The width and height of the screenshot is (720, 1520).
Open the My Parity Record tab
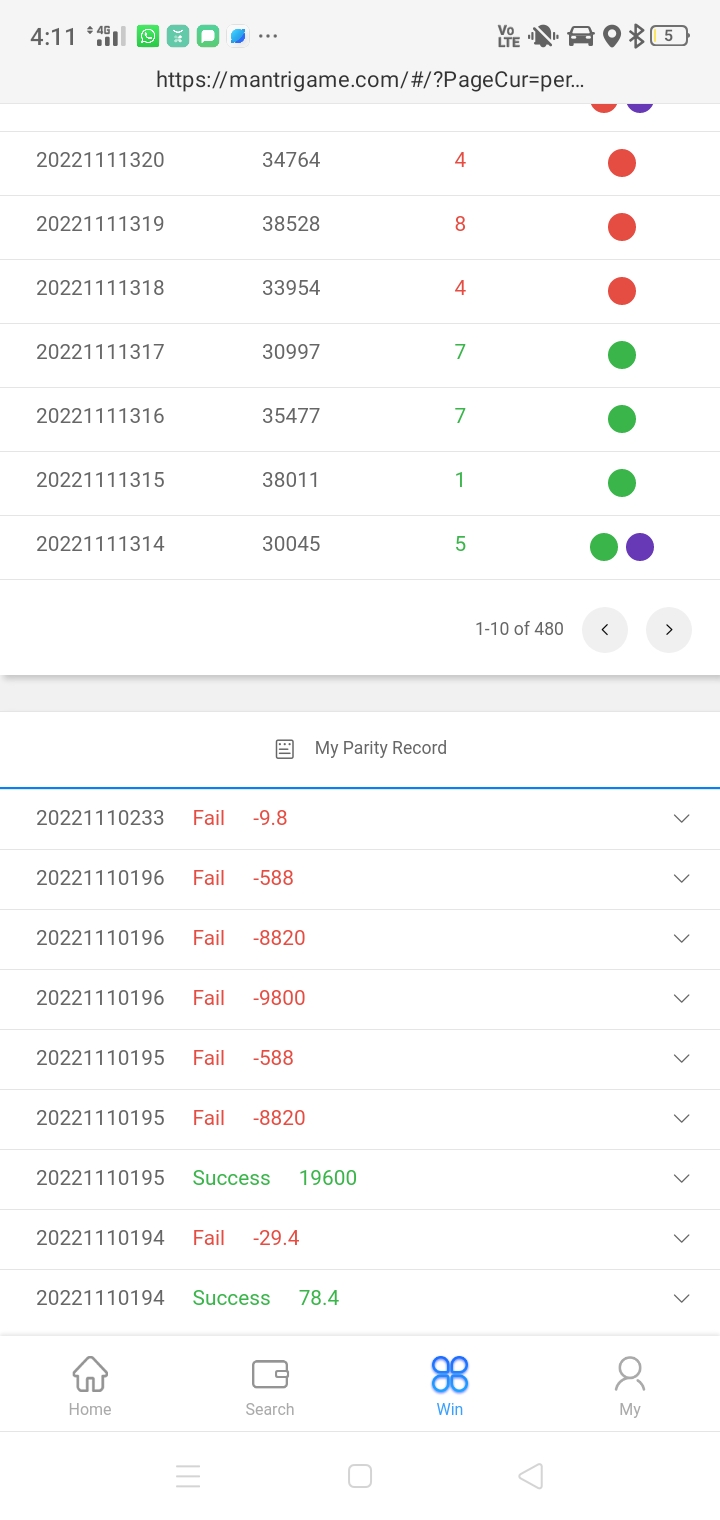(380, 749)
